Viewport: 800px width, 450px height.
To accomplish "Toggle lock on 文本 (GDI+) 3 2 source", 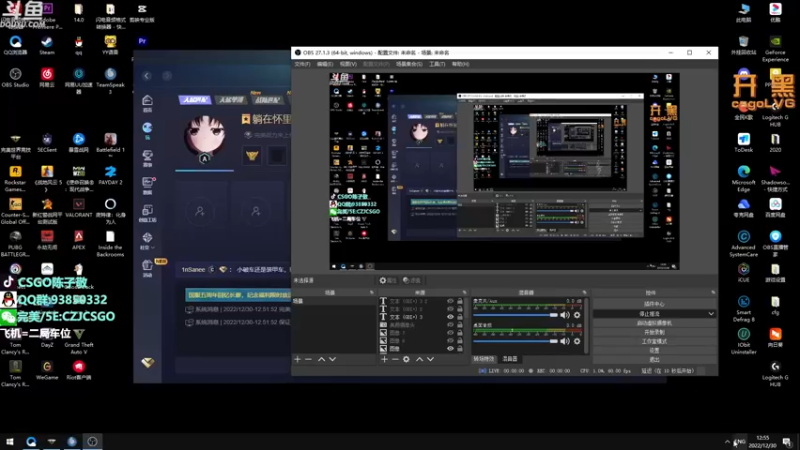I will [460, 301].
